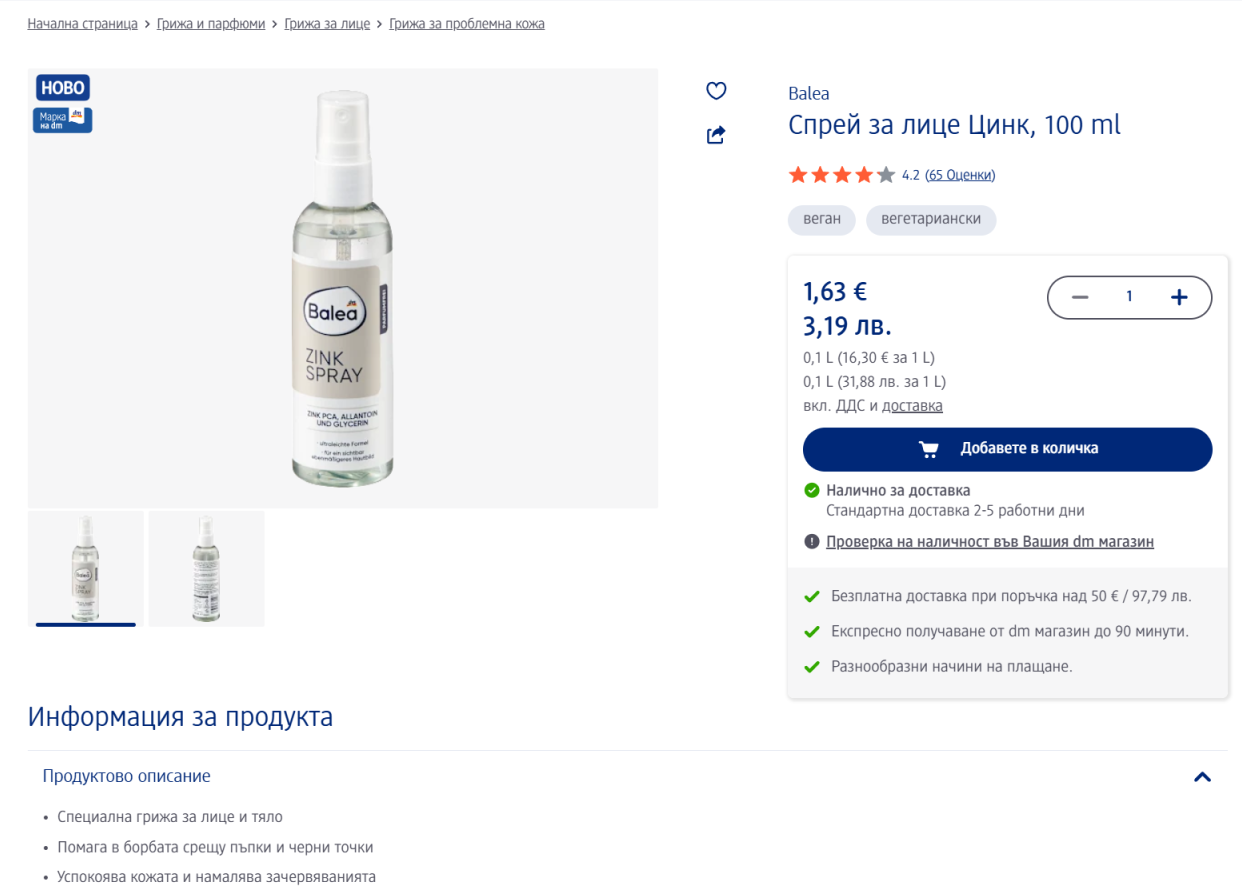Go to Грижа и парфюми breadcrumb
This screenshot has height=887, width=1242.
tap(211, 24)
